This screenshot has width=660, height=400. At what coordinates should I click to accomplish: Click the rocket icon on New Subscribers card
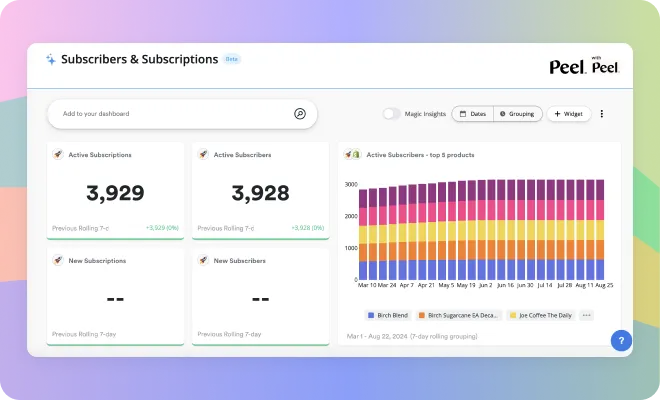[203, 260]
